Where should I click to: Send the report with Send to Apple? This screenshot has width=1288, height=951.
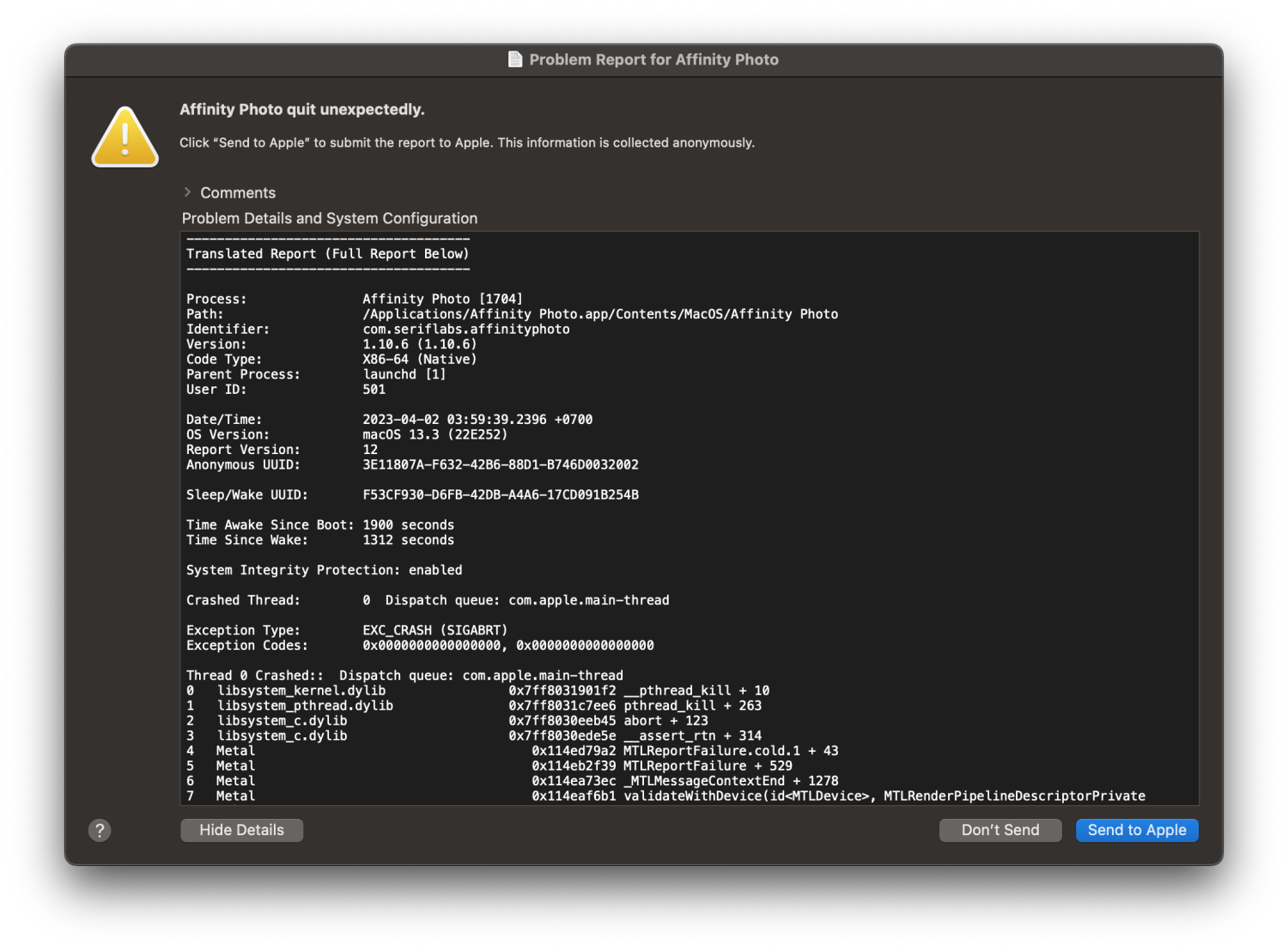click(x=1137, y=830)
